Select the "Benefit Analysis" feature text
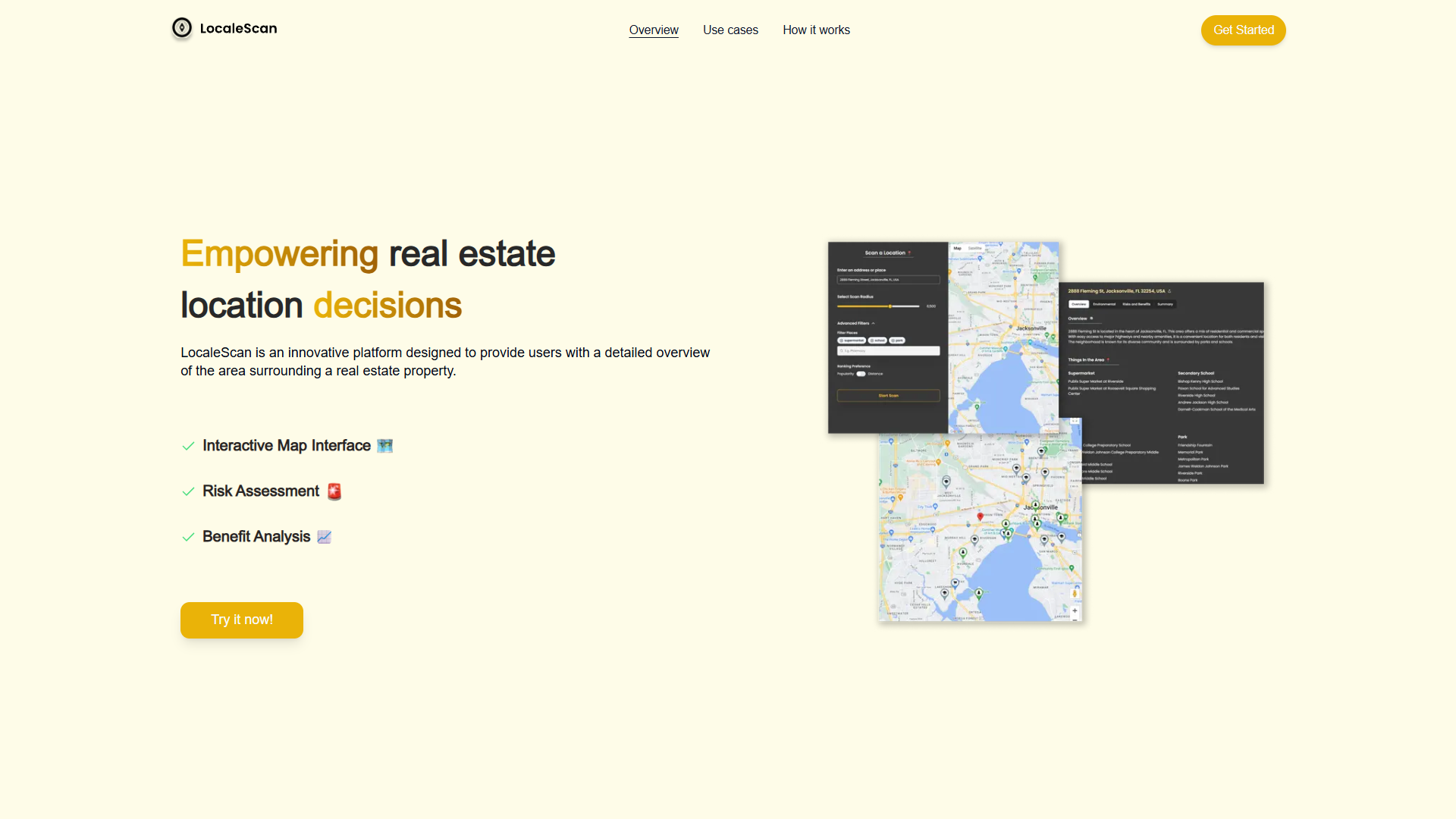1456x819 pixels. click(x=256, y=537)
